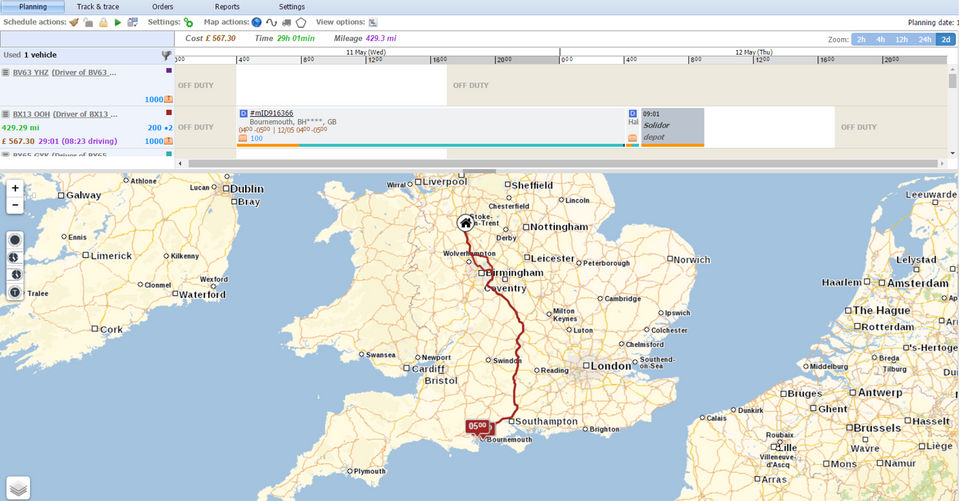Click the orange closed-padlock lock icon
960x501 pixels.
pos(103,22)
